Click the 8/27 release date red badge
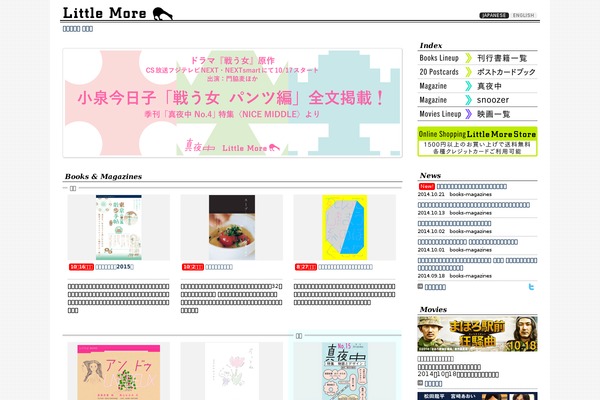The width and height of the screenshot is (600, 400). [x=305, y=267]
